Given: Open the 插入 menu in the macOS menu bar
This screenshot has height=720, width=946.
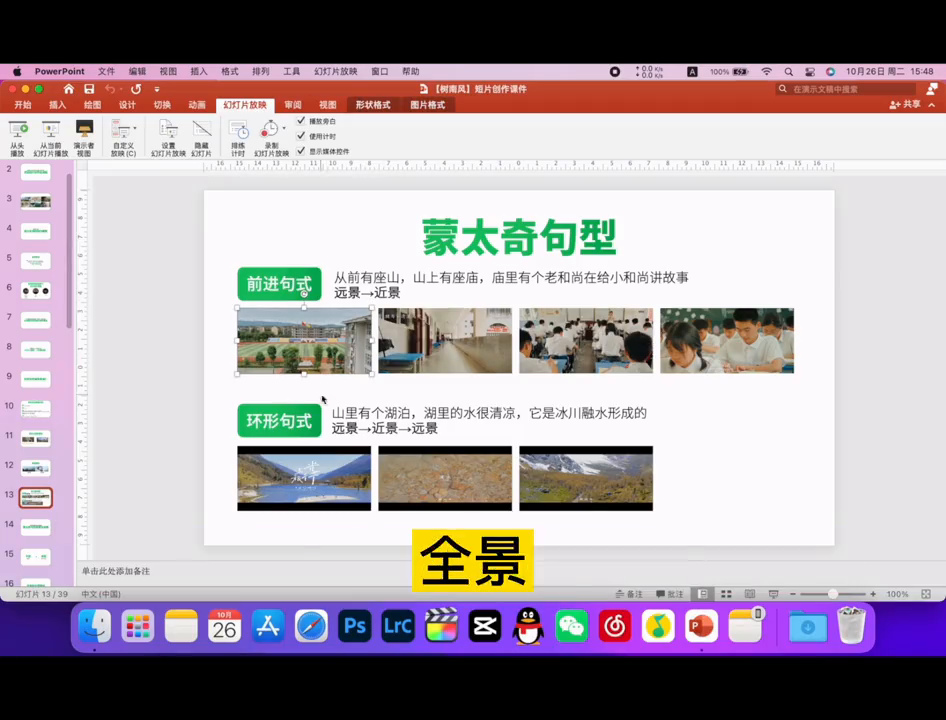Looking at the screenshot, I should [199, 72].
